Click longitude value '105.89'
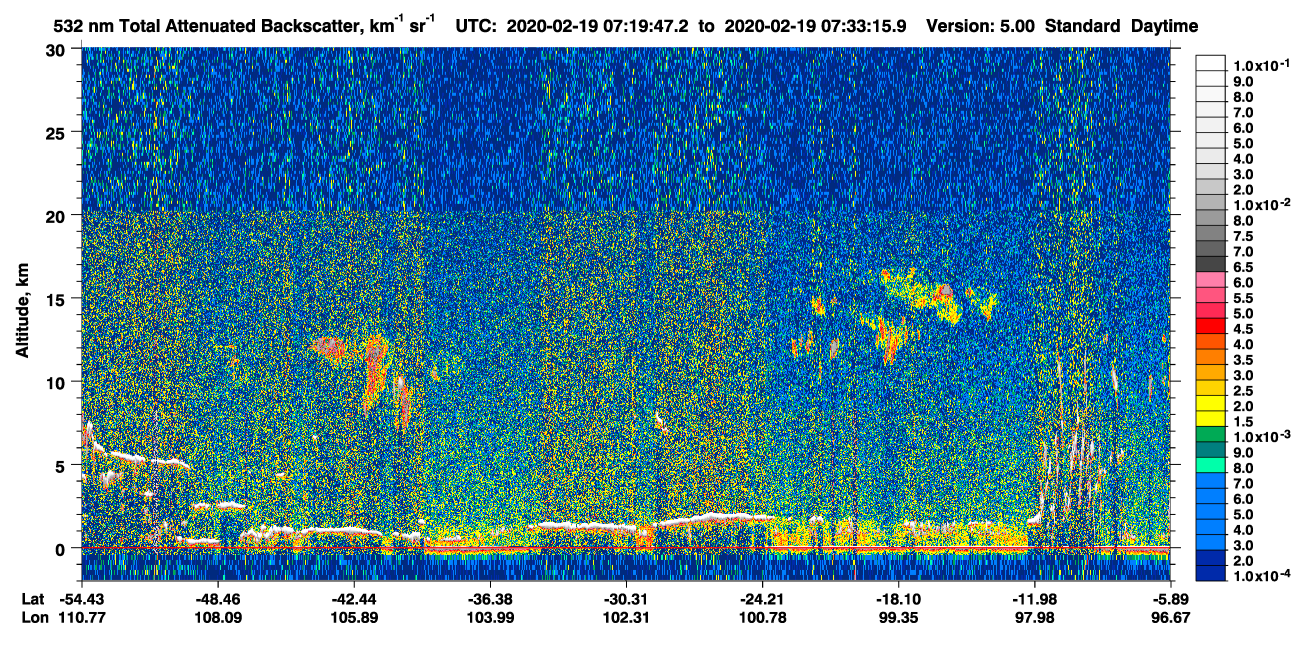The width and height of the screenshot is (1300, 667). tap(354, 618)
